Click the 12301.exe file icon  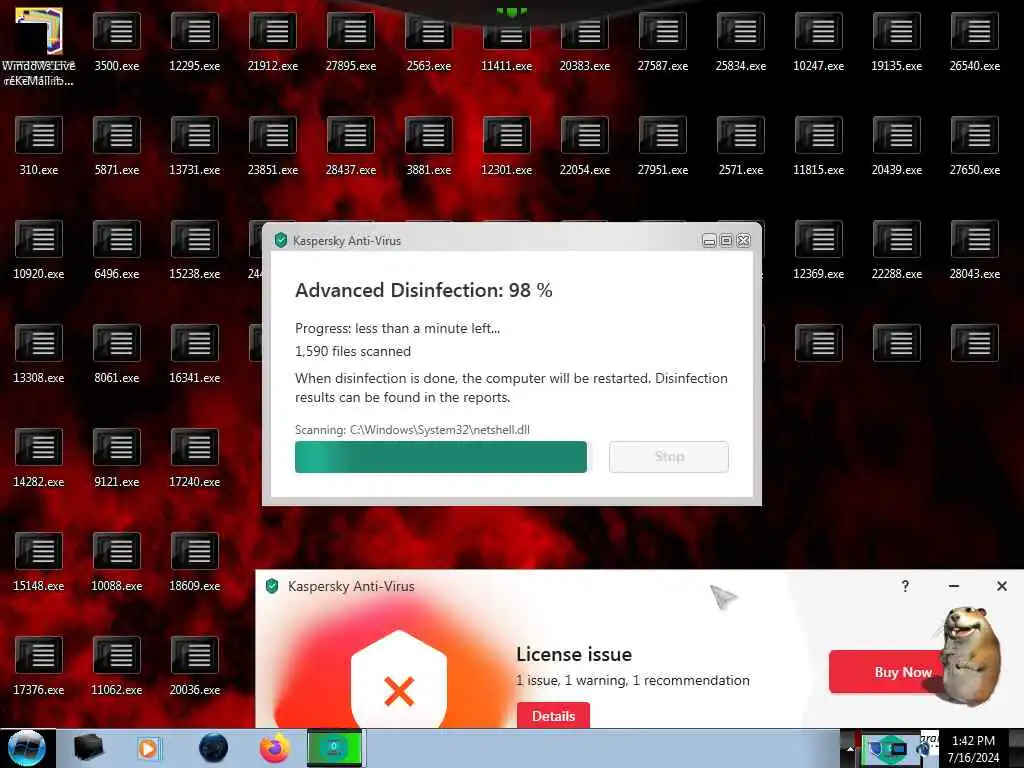pyautogui.click(x=507, y=135)
